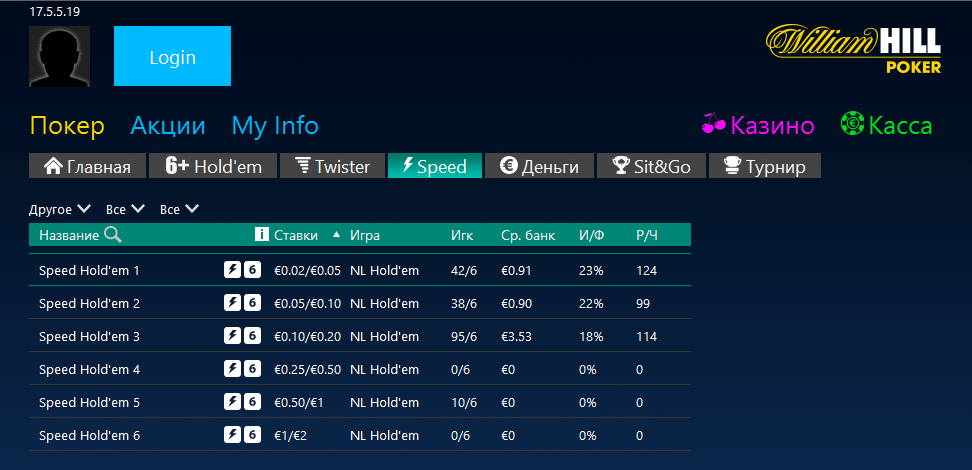Click the €0.10/€0.20 stakes cell
The height and width of the screenshot is (470, 972).
point(307,337)
